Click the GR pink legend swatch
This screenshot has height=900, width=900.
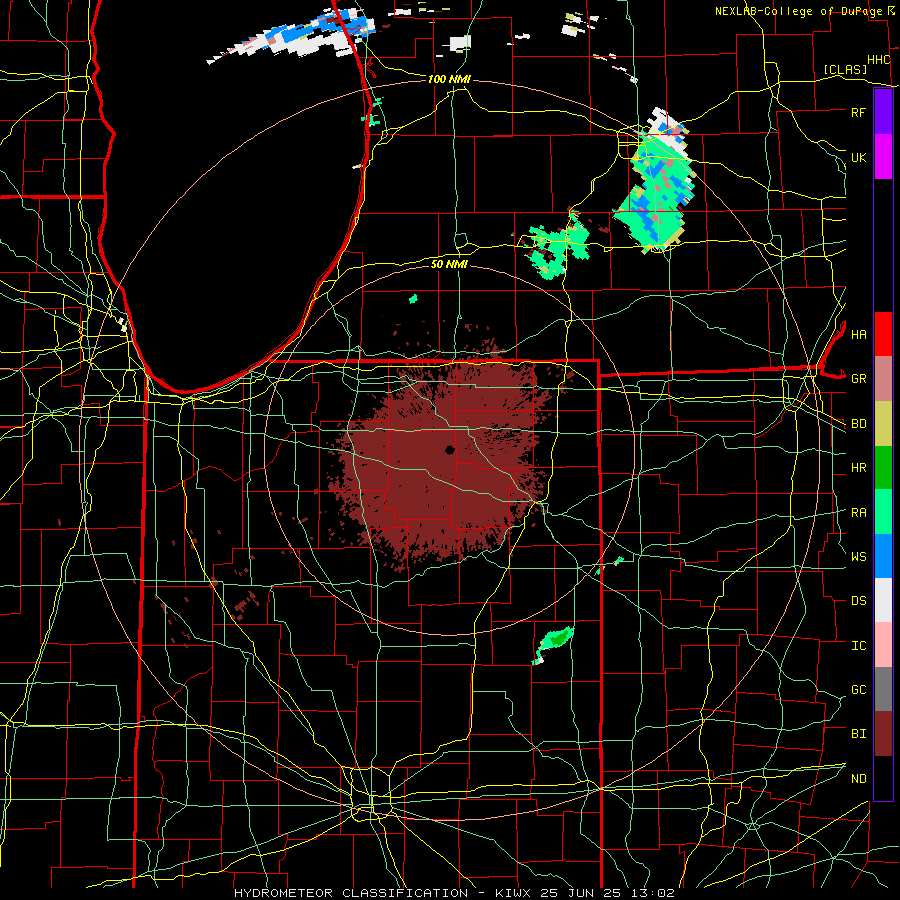pos(883,378)
